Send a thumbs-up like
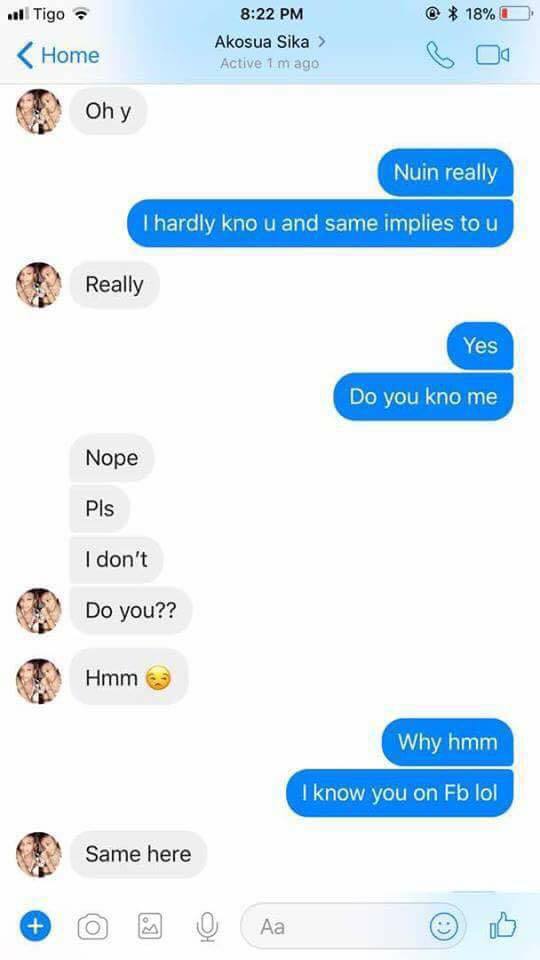The height and width of the screenshot is (960, 540). tap(503, 925)
